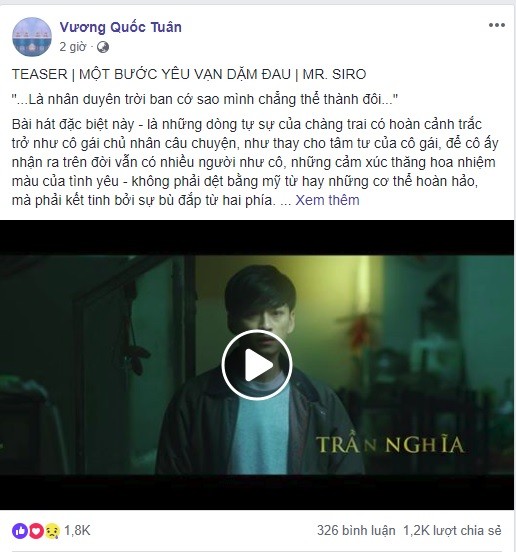This screenshot has height=552, width=516.
Task: Click the Vương Quốc Tuân name link
Action: (x=121, y=27)
